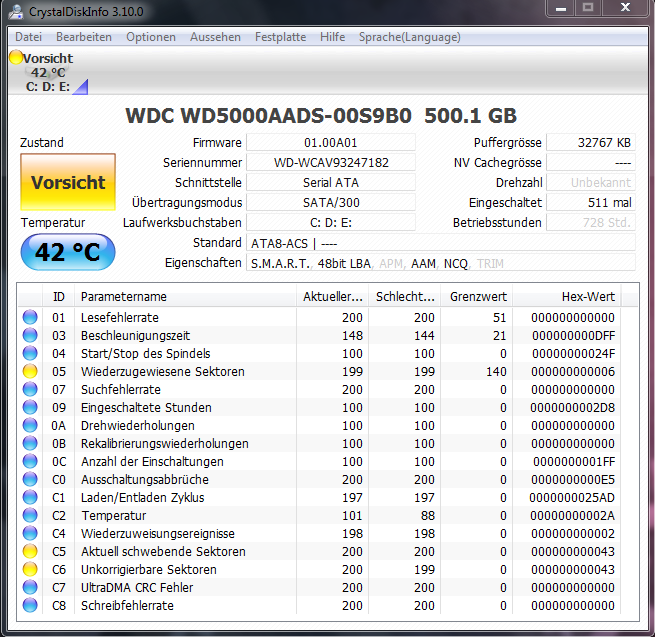Click the yellow Vorsicht health status button
Viewport: 655px width, 637px height.
(x=68, y=182)
